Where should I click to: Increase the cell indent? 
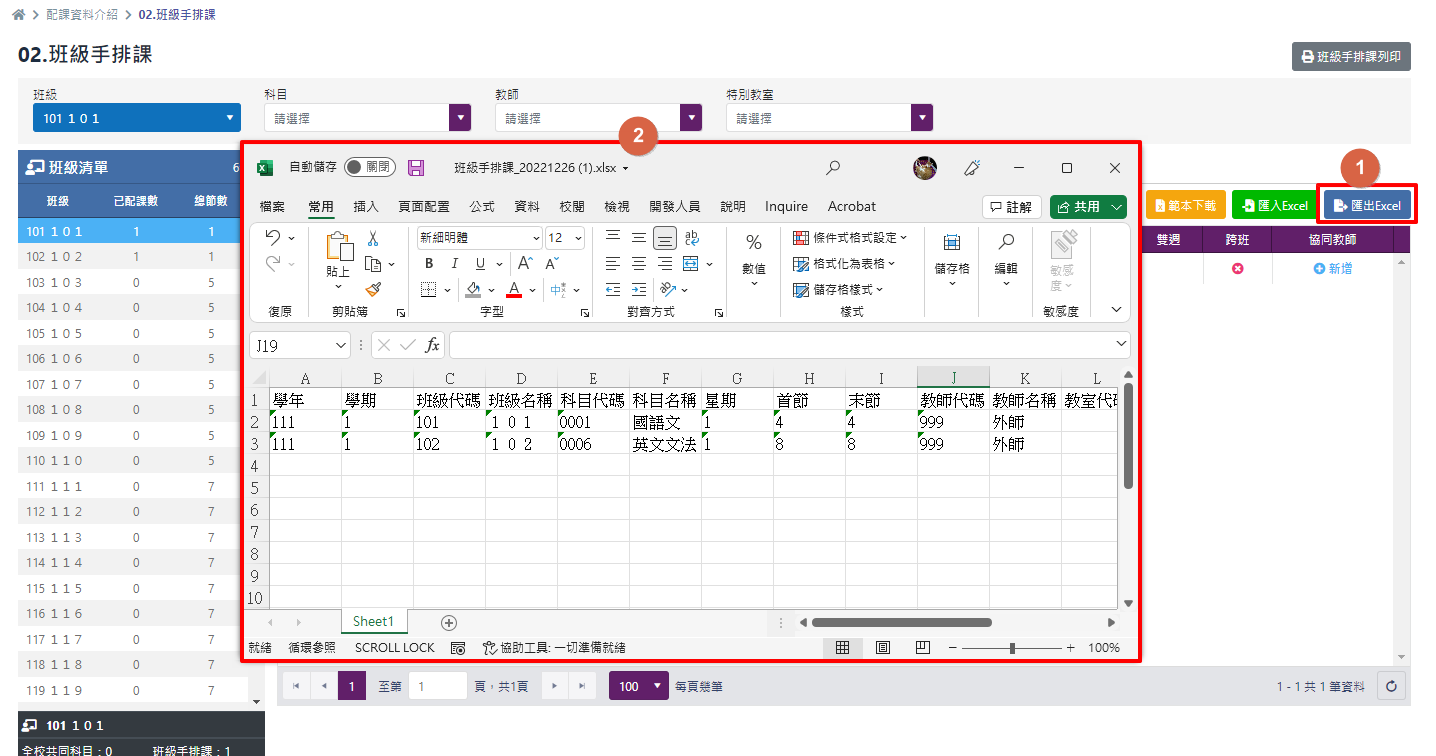pos(639,290)
